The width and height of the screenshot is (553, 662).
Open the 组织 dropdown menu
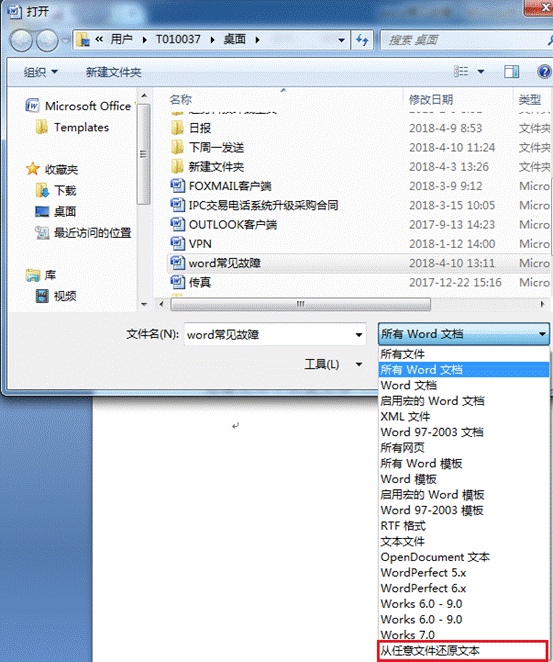[41, 72]
